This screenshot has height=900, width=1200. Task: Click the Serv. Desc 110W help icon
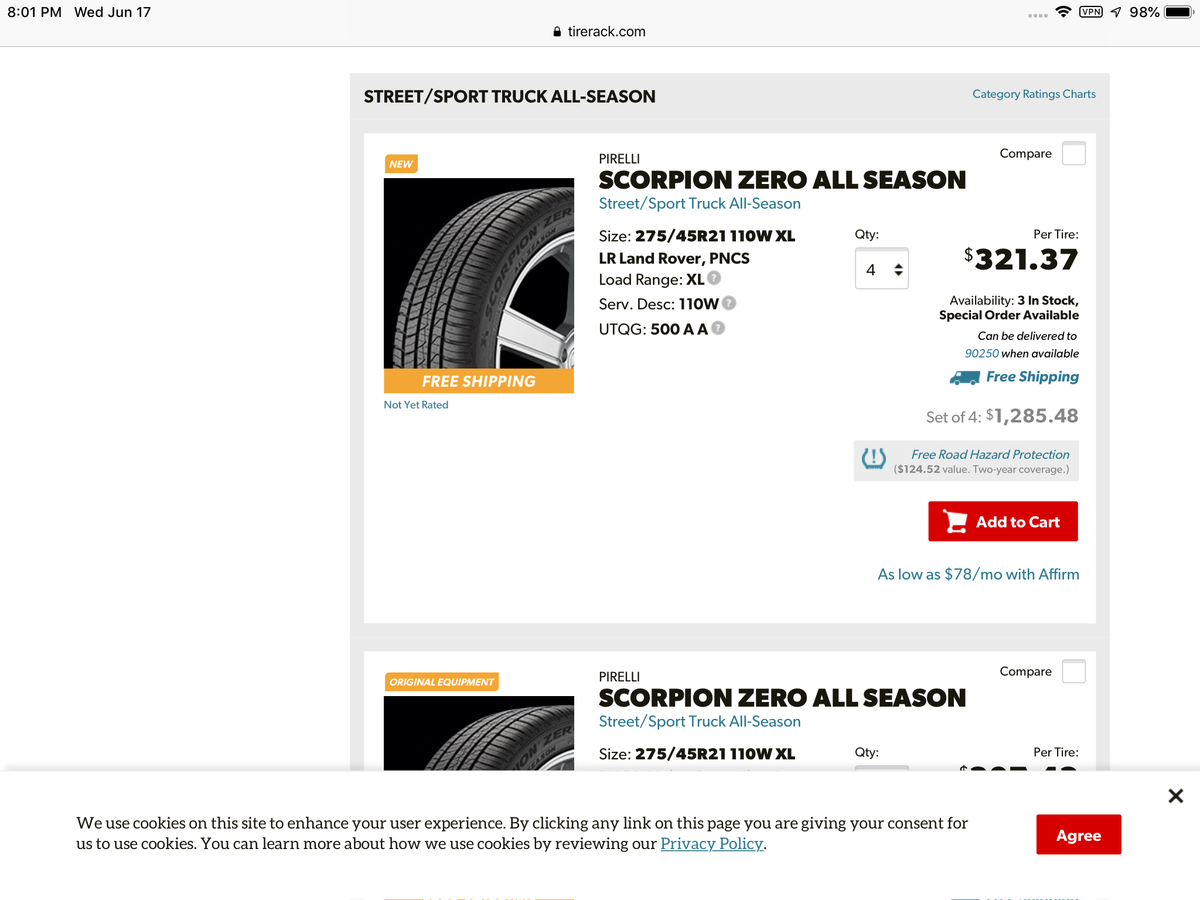click(729, 303)
